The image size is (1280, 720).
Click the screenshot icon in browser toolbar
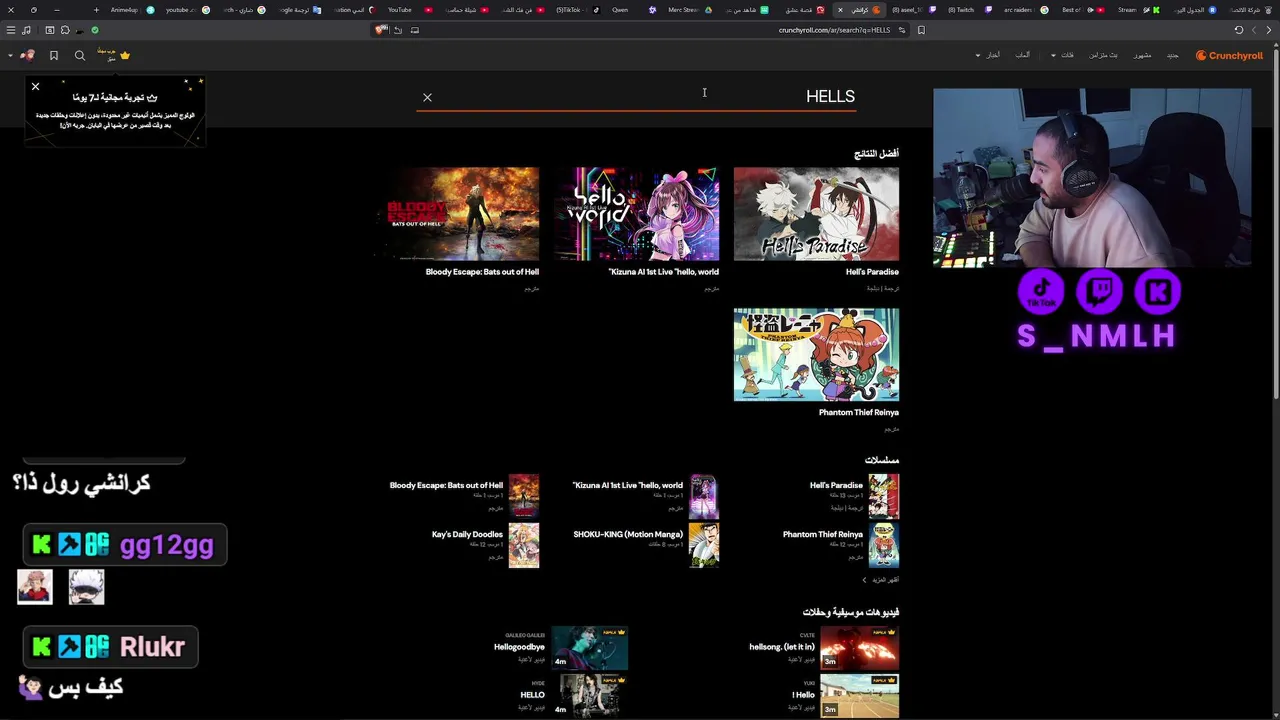49,30
